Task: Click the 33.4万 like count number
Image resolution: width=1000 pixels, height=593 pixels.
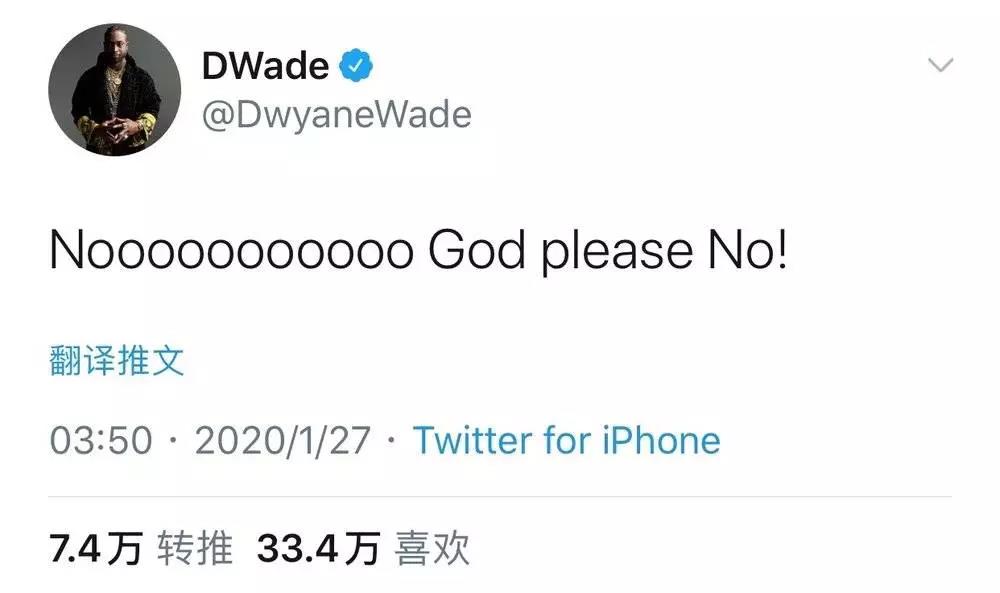Action: pyautogui.click(x=318, y=548)
